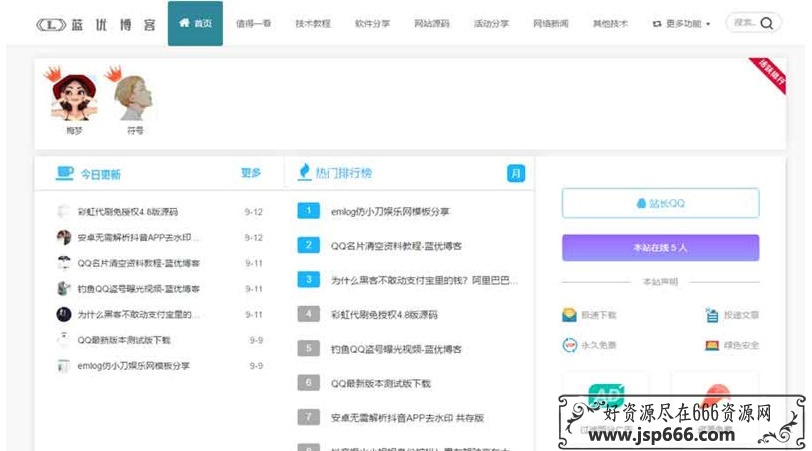Click the 搜索 search input field
The image size is (812, 451).
click(x=743, y=23)
